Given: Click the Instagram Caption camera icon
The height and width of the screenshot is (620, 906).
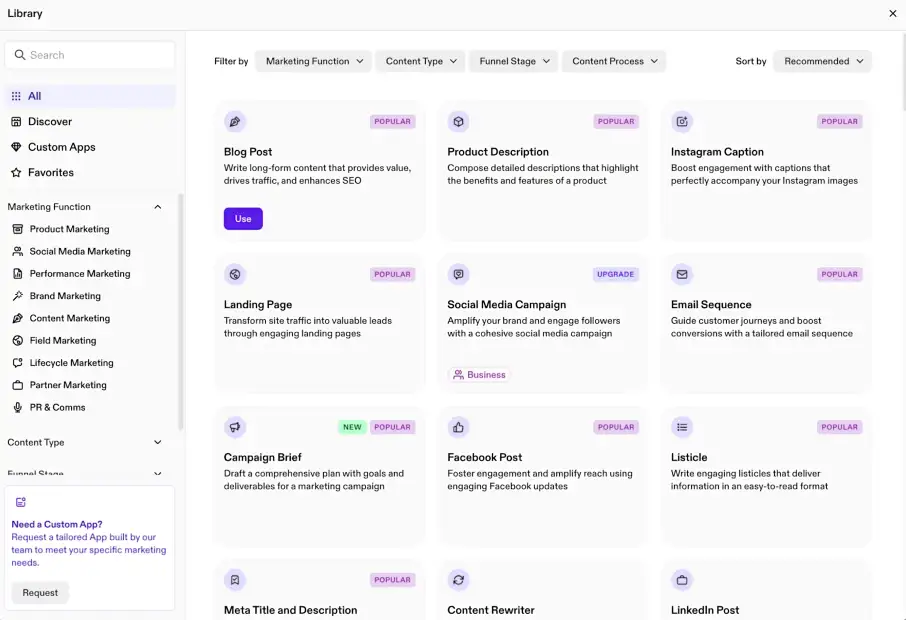Looking at the screenshot, I should click(x=682, y=122).
